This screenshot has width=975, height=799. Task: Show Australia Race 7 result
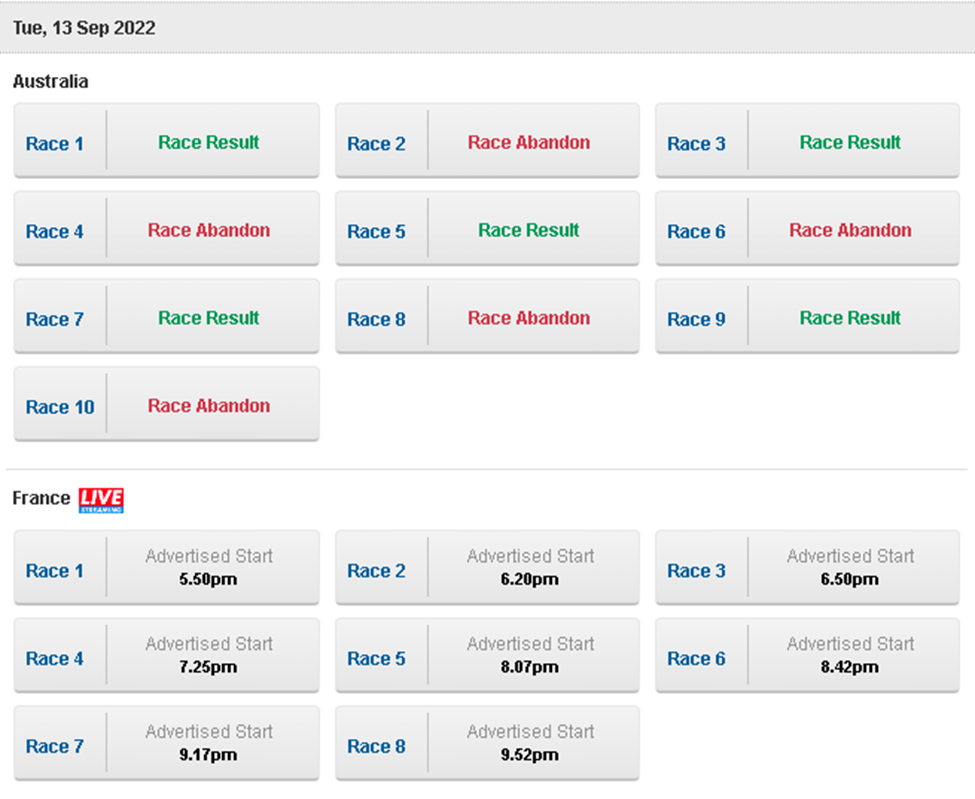(x=167, y=316)
